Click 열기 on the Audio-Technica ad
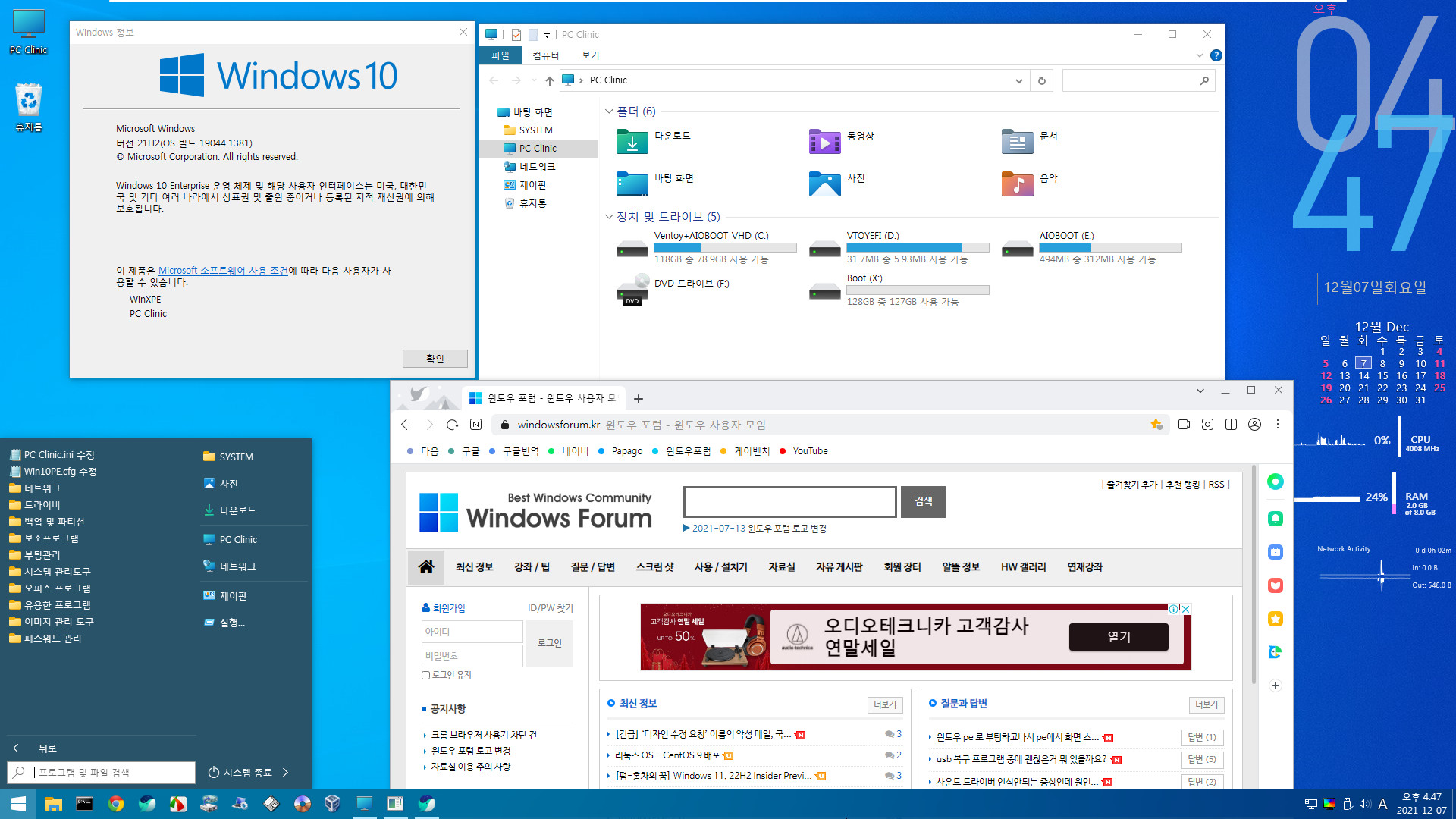Image resolution: width=1456 pixels, height=819 pixels. [x=1119, y=637]
